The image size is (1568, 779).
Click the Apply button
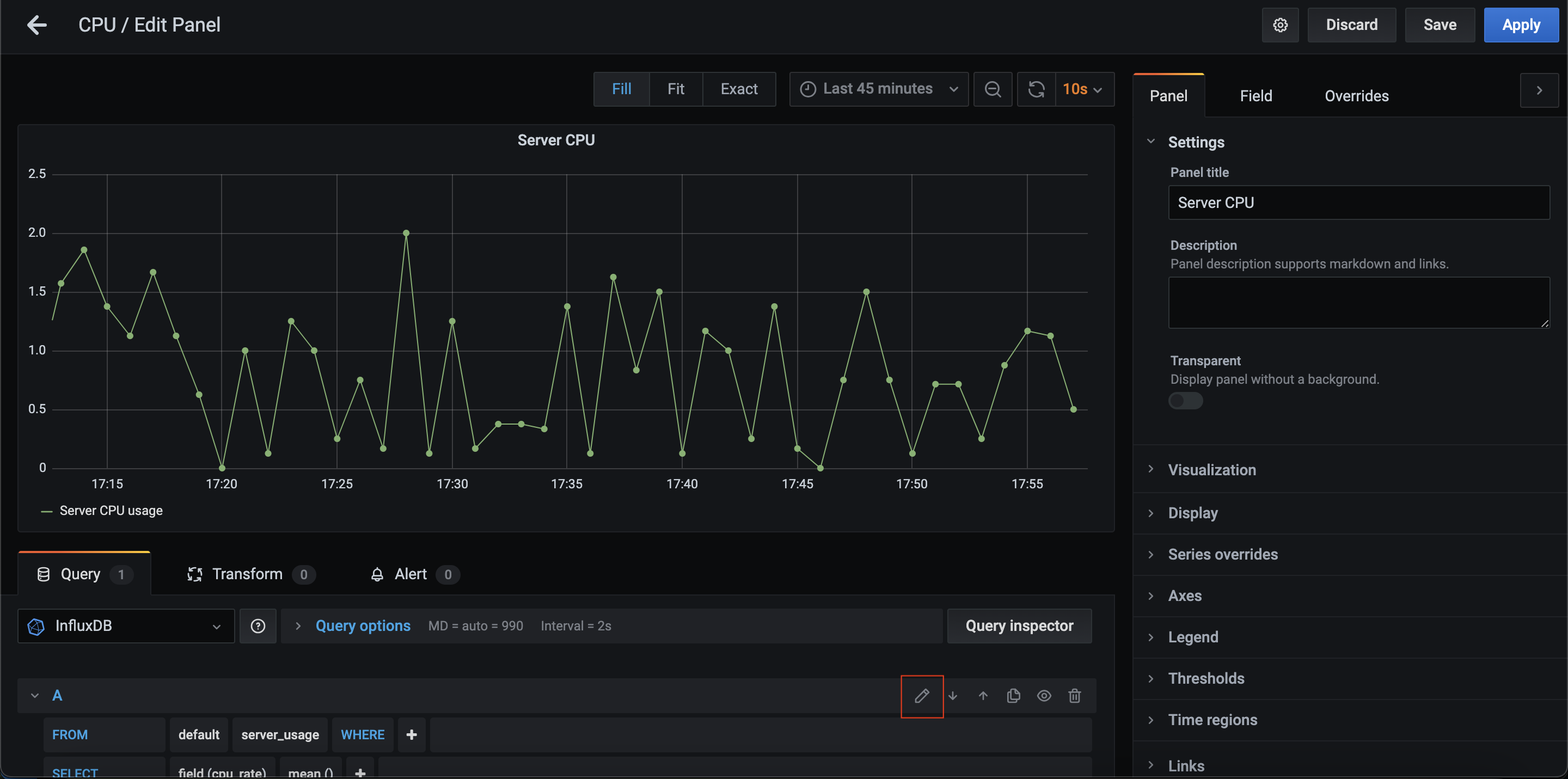pos(1521,25)
